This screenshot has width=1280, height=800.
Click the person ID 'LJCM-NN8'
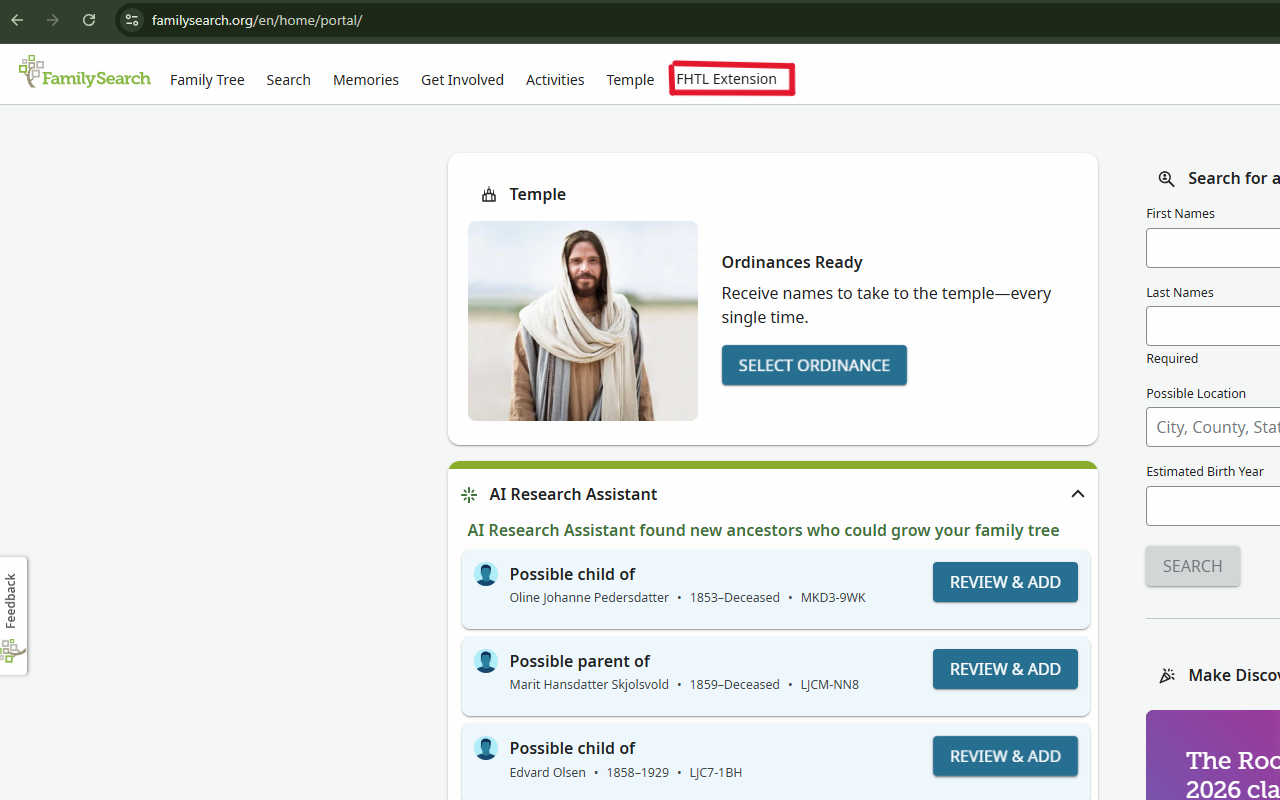click(x=829, y=685)
